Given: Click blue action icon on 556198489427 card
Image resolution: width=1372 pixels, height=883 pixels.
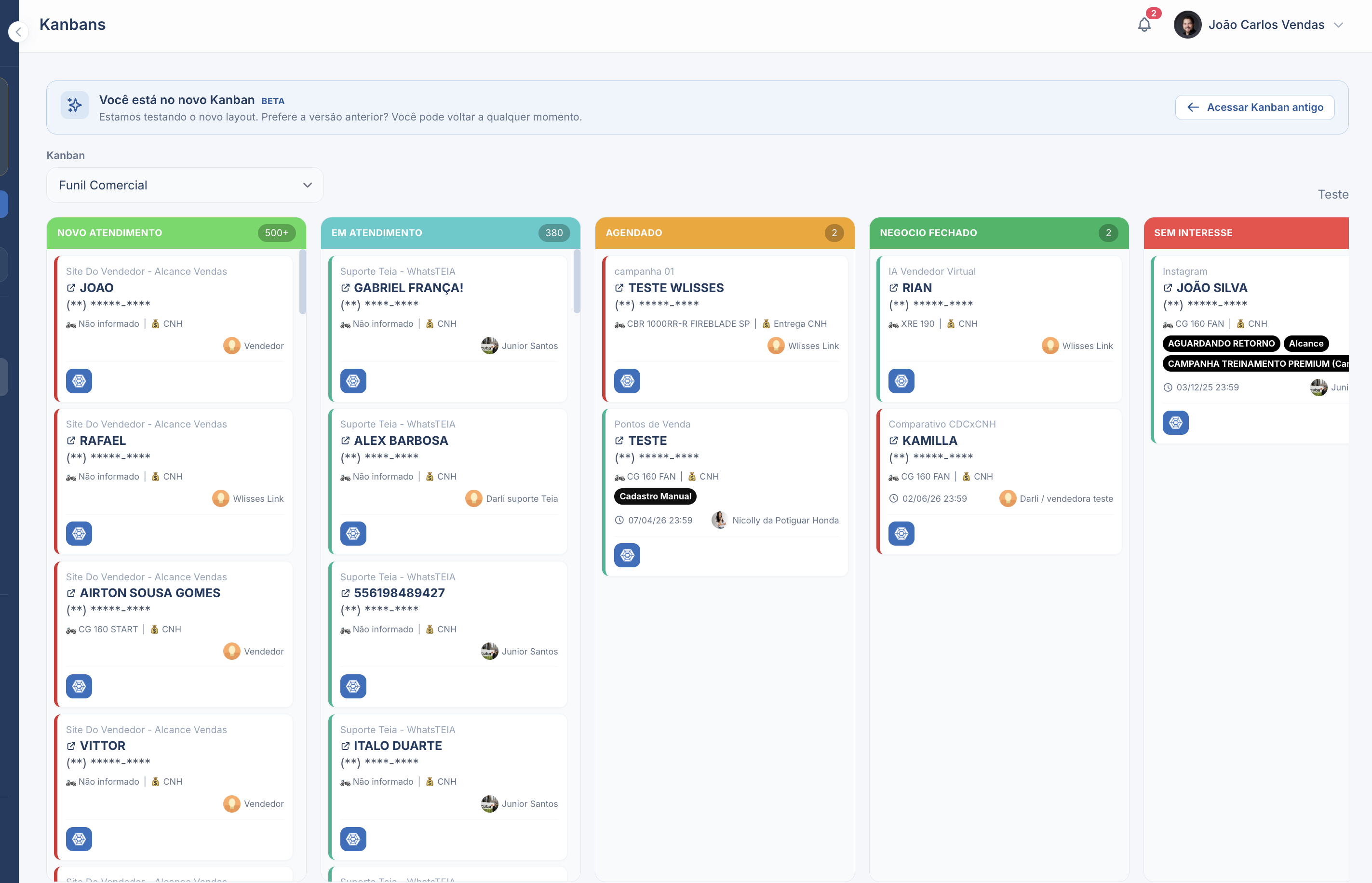Looking at the screenshot, I should [353, 686].
